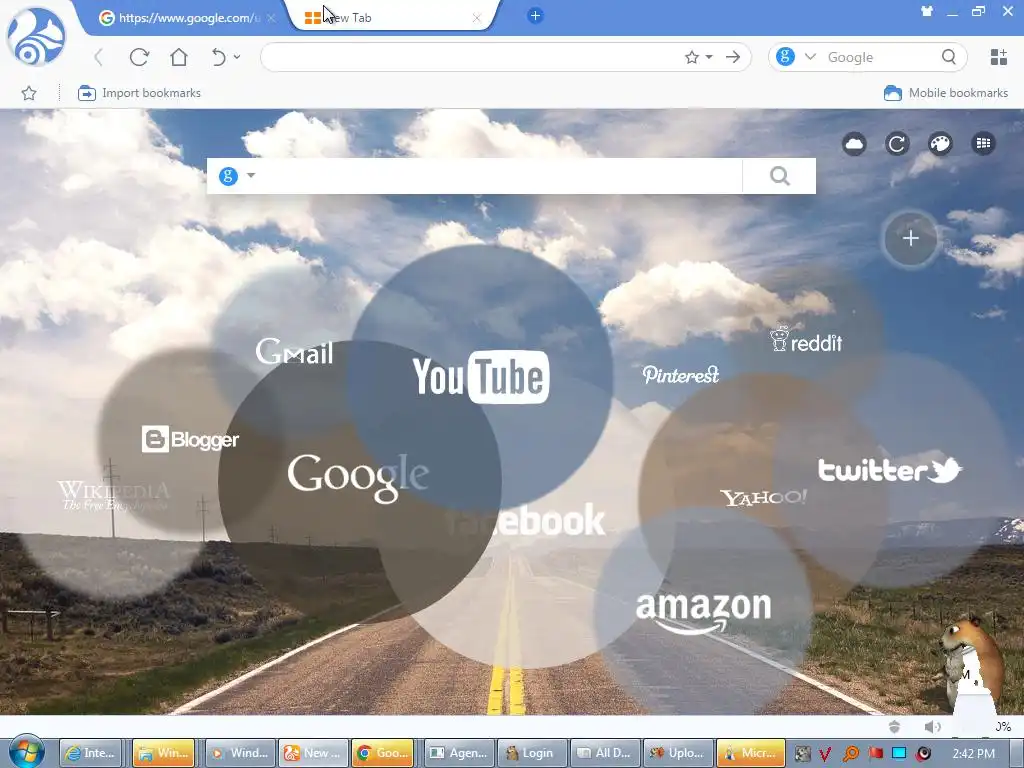Switch to the Agen... taskbar window
Viewport: 1024px width, 768px height.
click(457, 753)
